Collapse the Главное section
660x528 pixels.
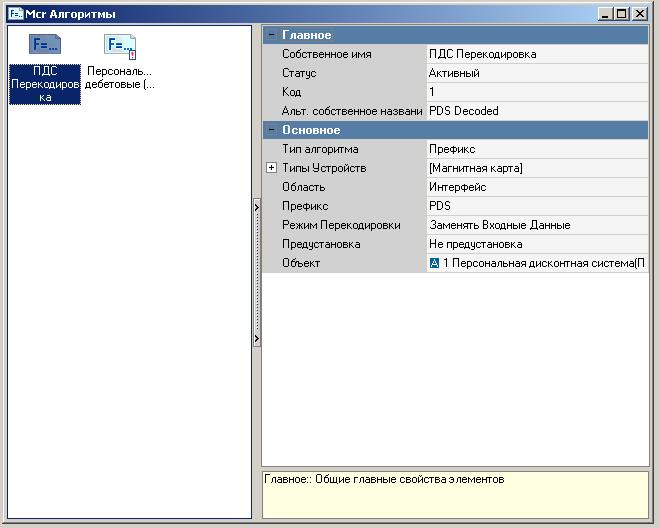(271, 35)
